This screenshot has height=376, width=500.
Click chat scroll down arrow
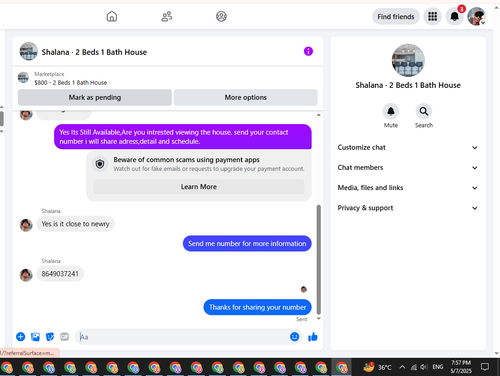(319, 318)
